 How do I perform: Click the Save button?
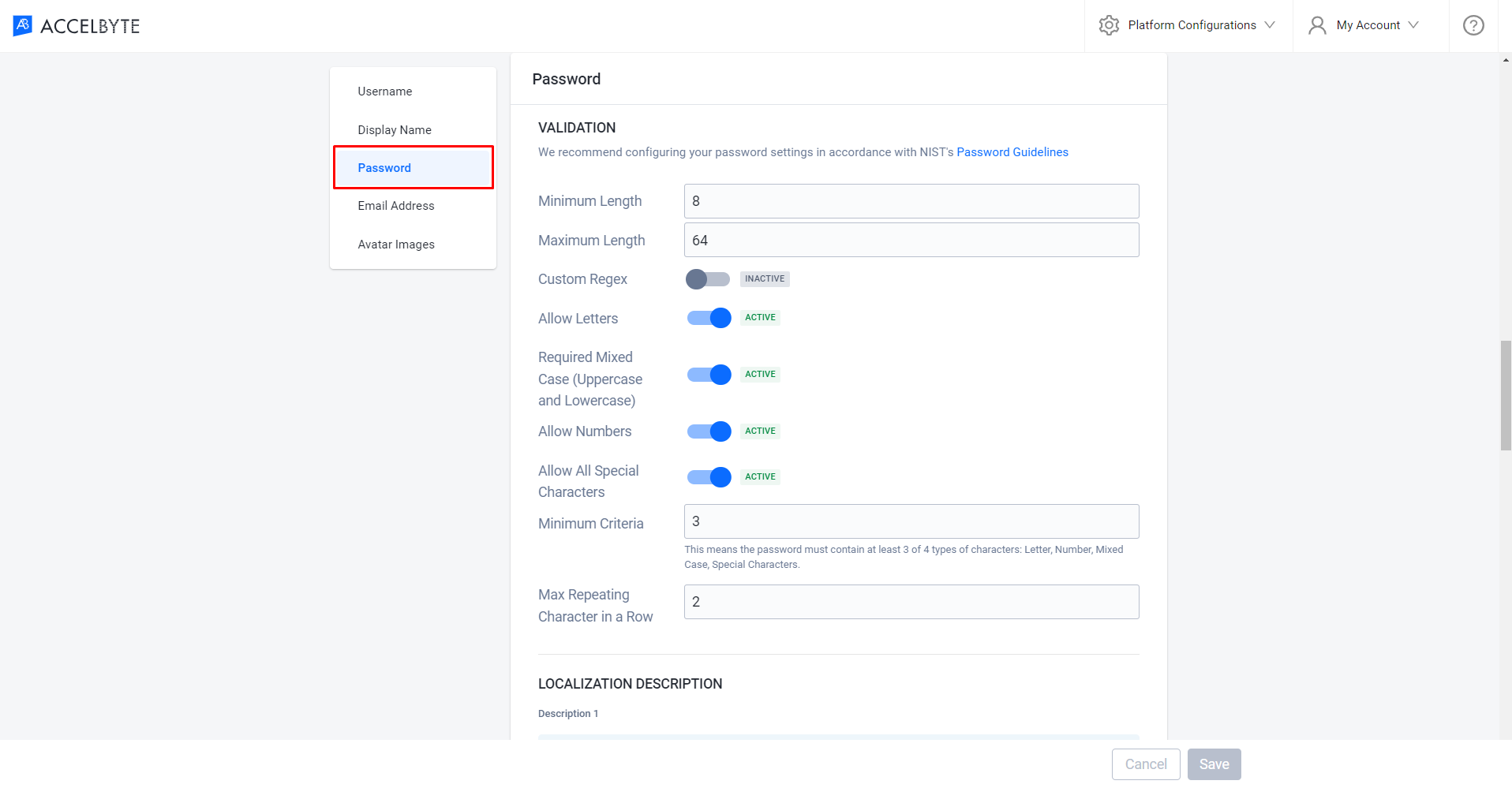pyautogui.click(x=1214, y=764)
